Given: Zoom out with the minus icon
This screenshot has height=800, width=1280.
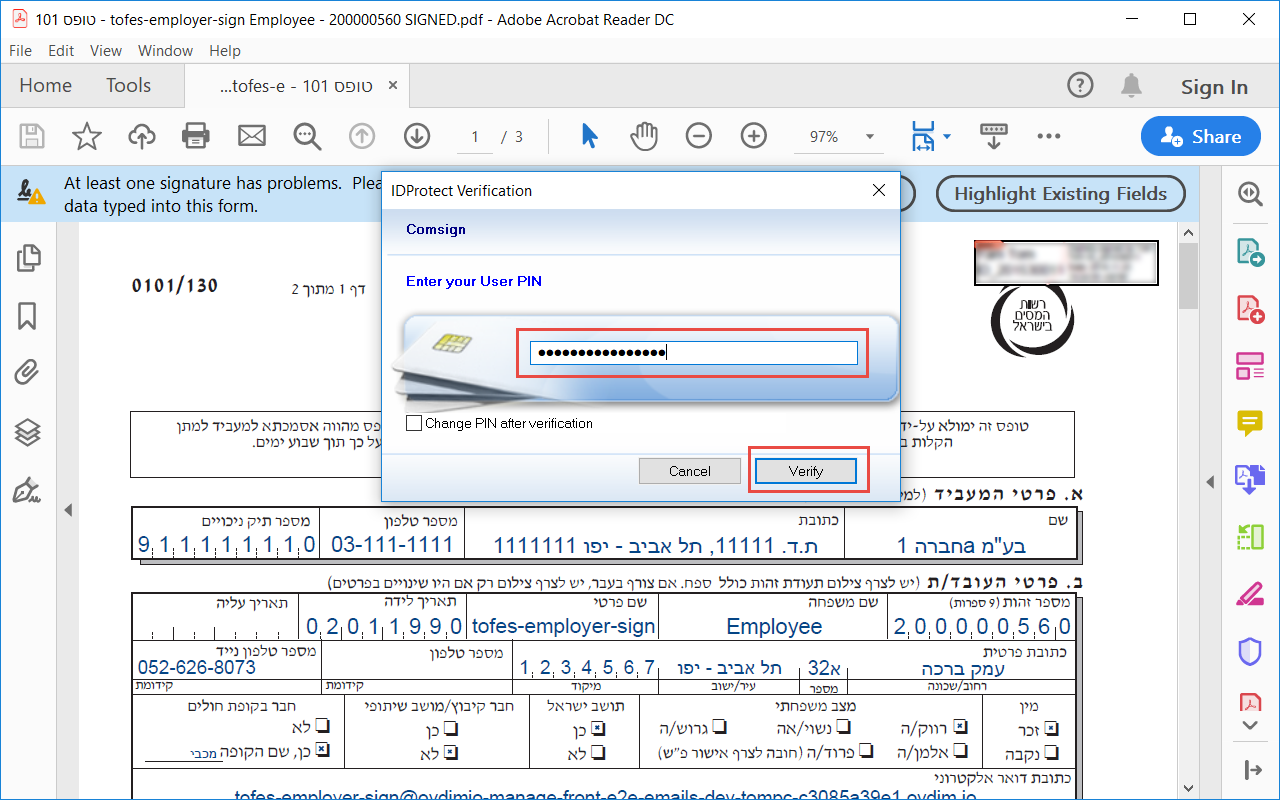Looking at the screenshot, I should tap(699, 136).
